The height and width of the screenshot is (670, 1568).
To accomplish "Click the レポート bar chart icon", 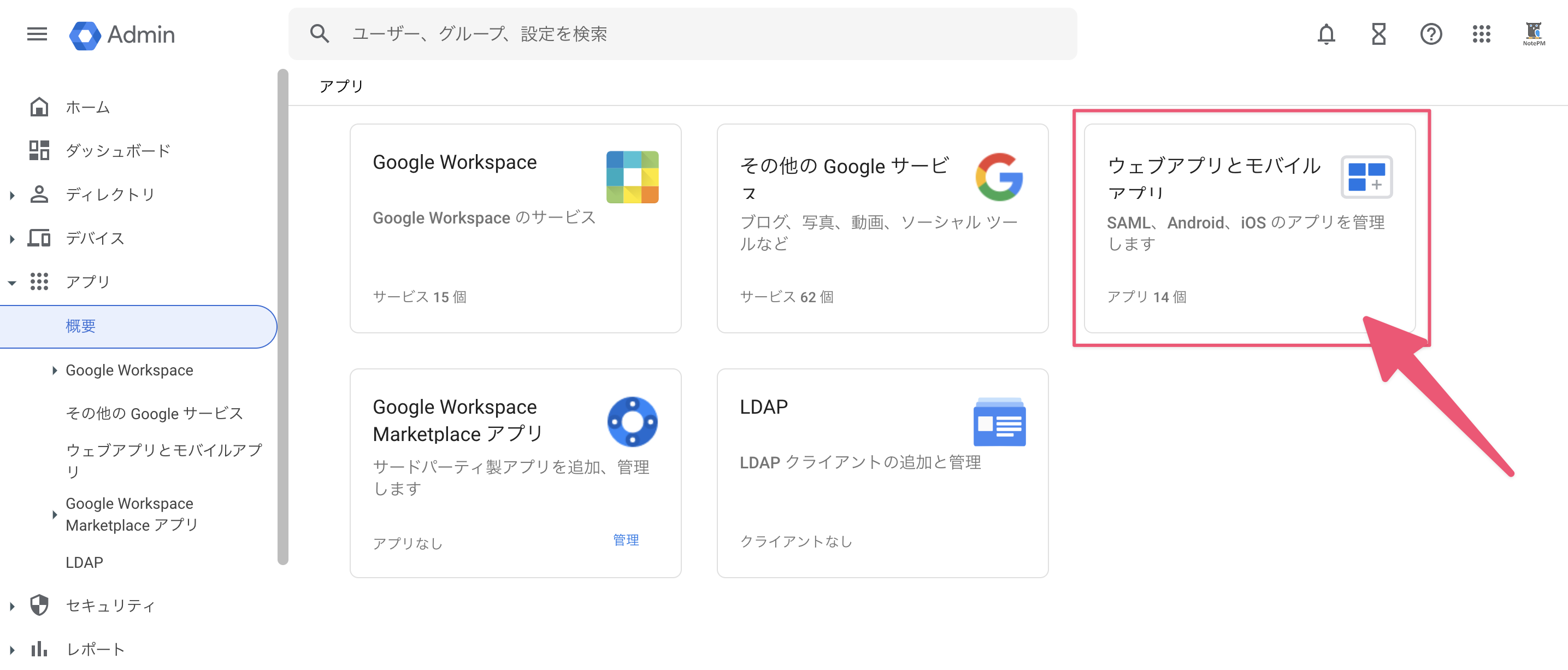I will 39,649.
